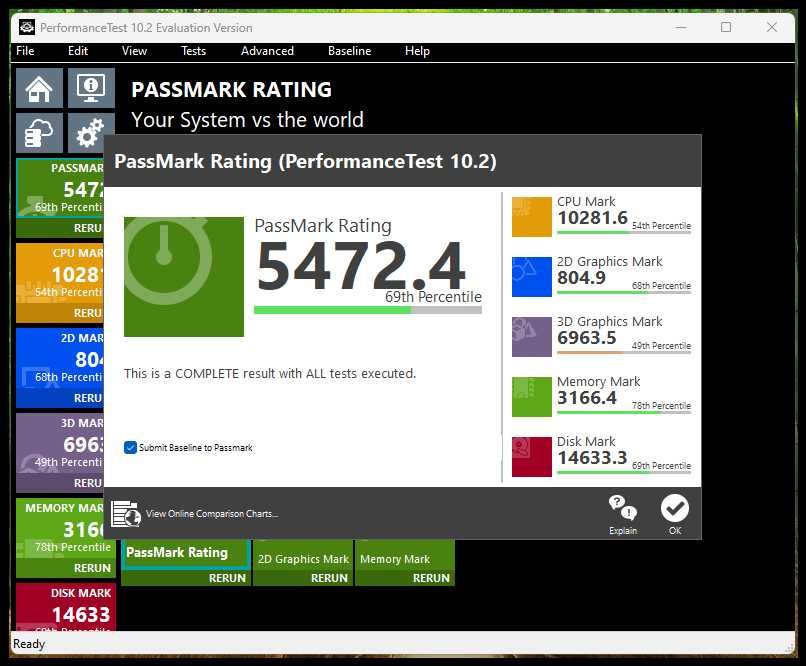Click the Explain question mark icon
Image resolution: width=806 pixels, height=666 pixels.
point(622,507)
